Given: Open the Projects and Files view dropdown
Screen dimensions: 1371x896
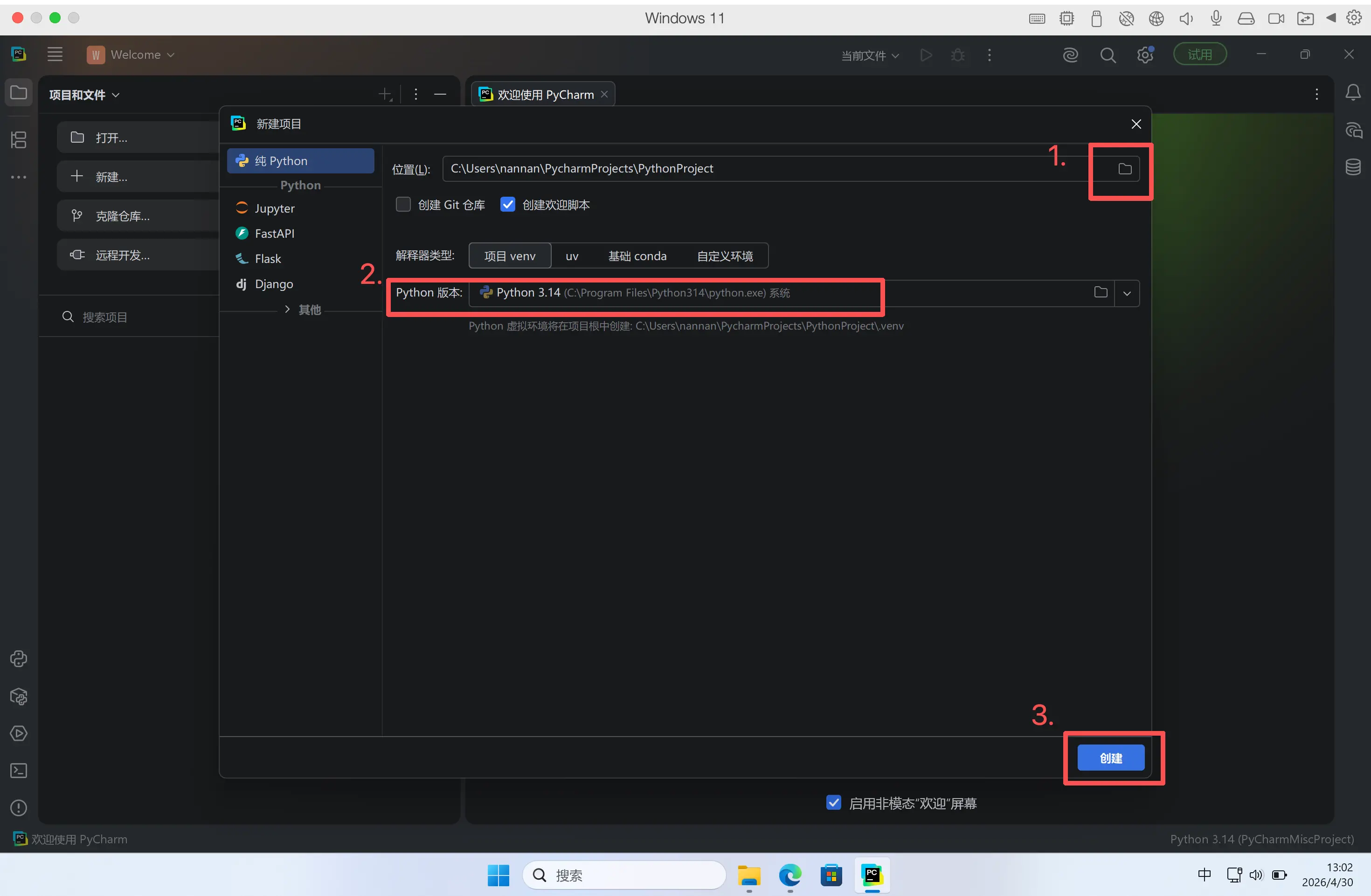Looking at the screenshot, I should point(84,95).
